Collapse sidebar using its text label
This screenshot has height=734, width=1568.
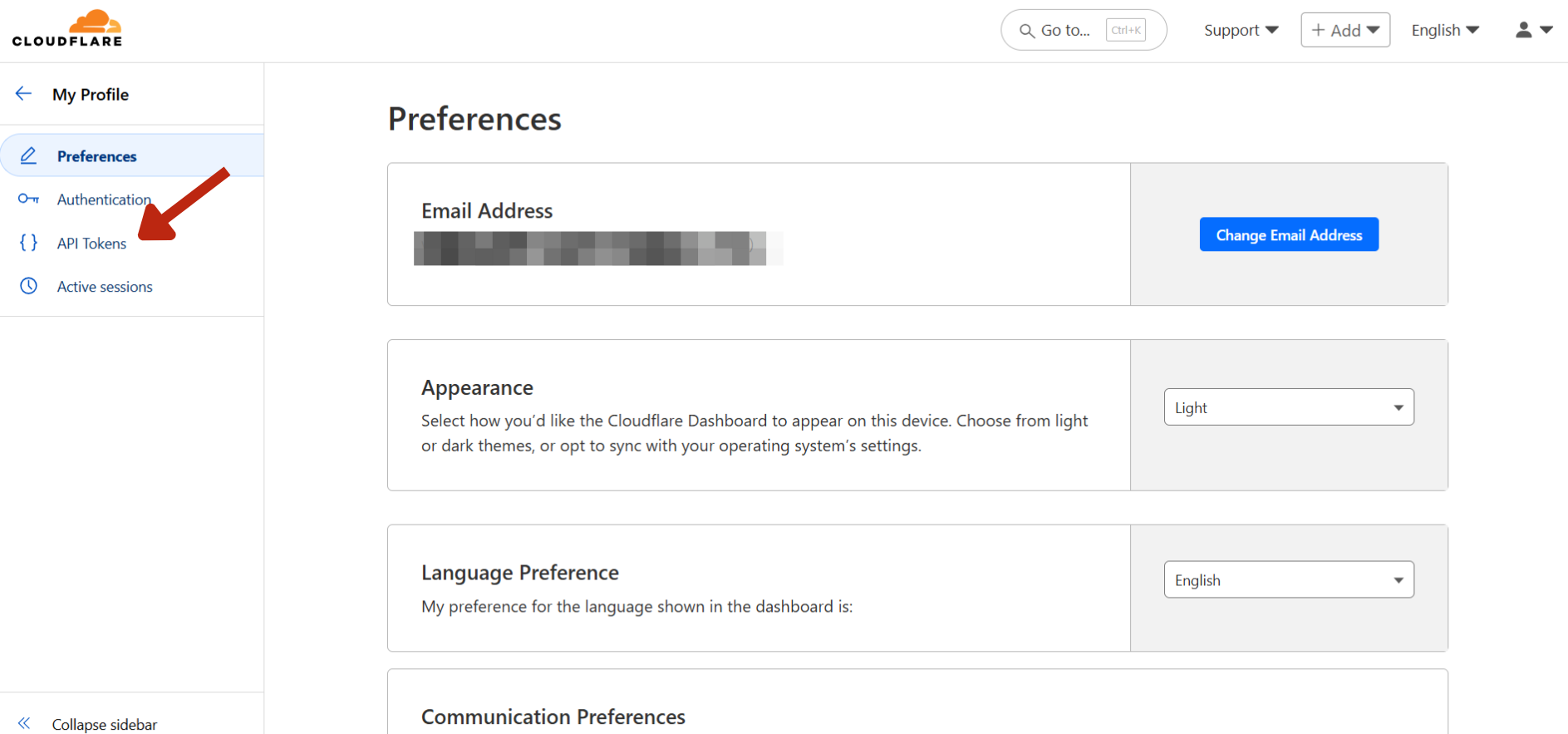105,724
